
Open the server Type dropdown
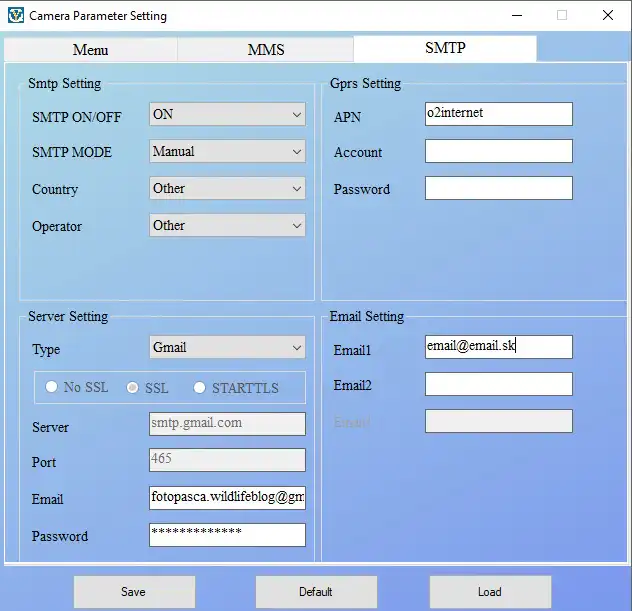[x=227, y=348]
